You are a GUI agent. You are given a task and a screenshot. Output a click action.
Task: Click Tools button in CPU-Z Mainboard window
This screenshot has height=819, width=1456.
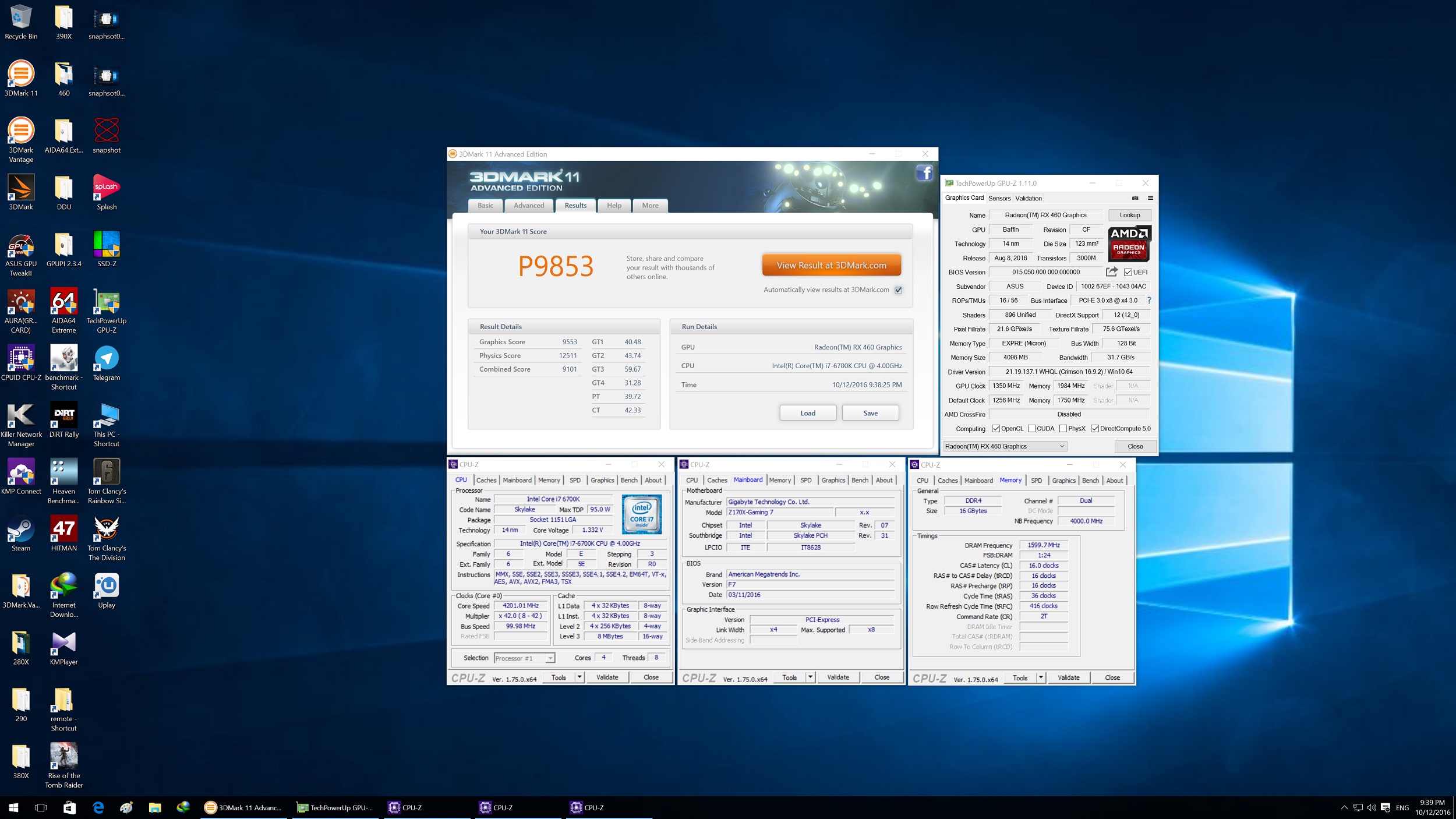point(789,677)
